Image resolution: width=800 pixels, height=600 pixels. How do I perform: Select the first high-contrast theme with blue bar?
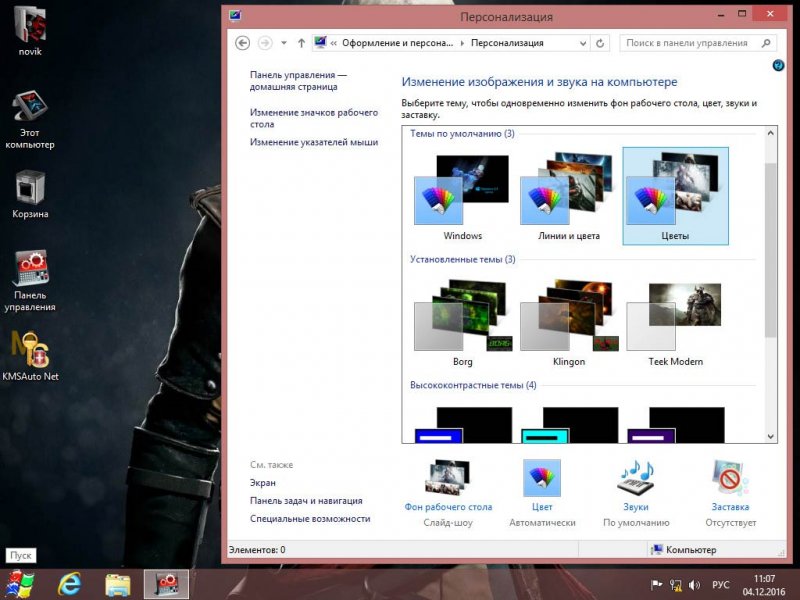[462, 424]
